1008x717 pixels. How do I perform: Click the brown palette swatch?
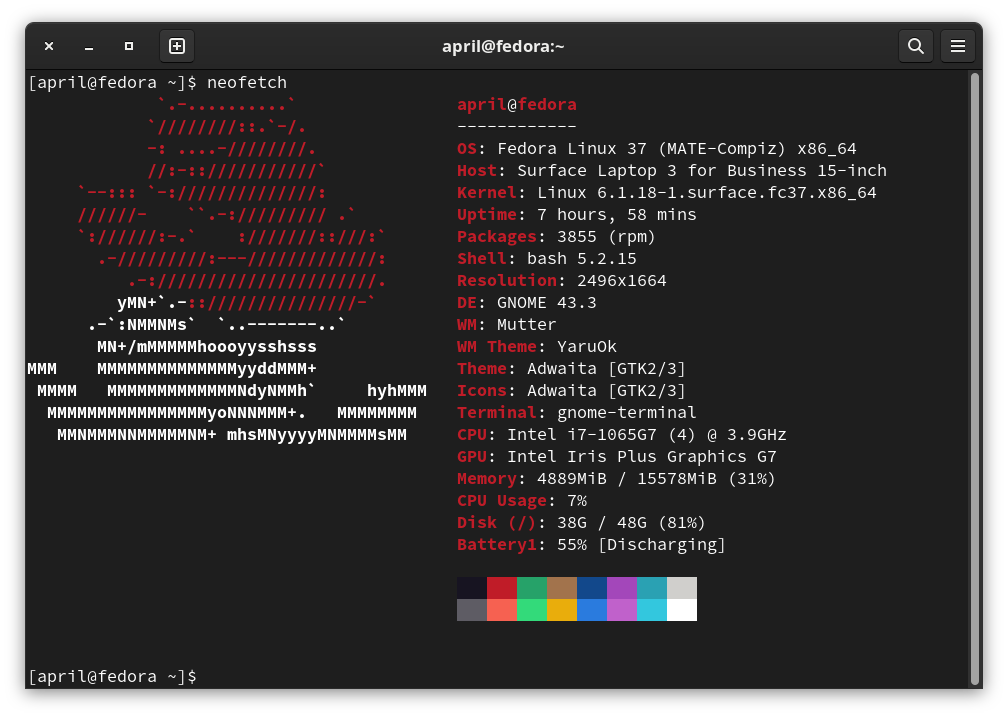562,588
